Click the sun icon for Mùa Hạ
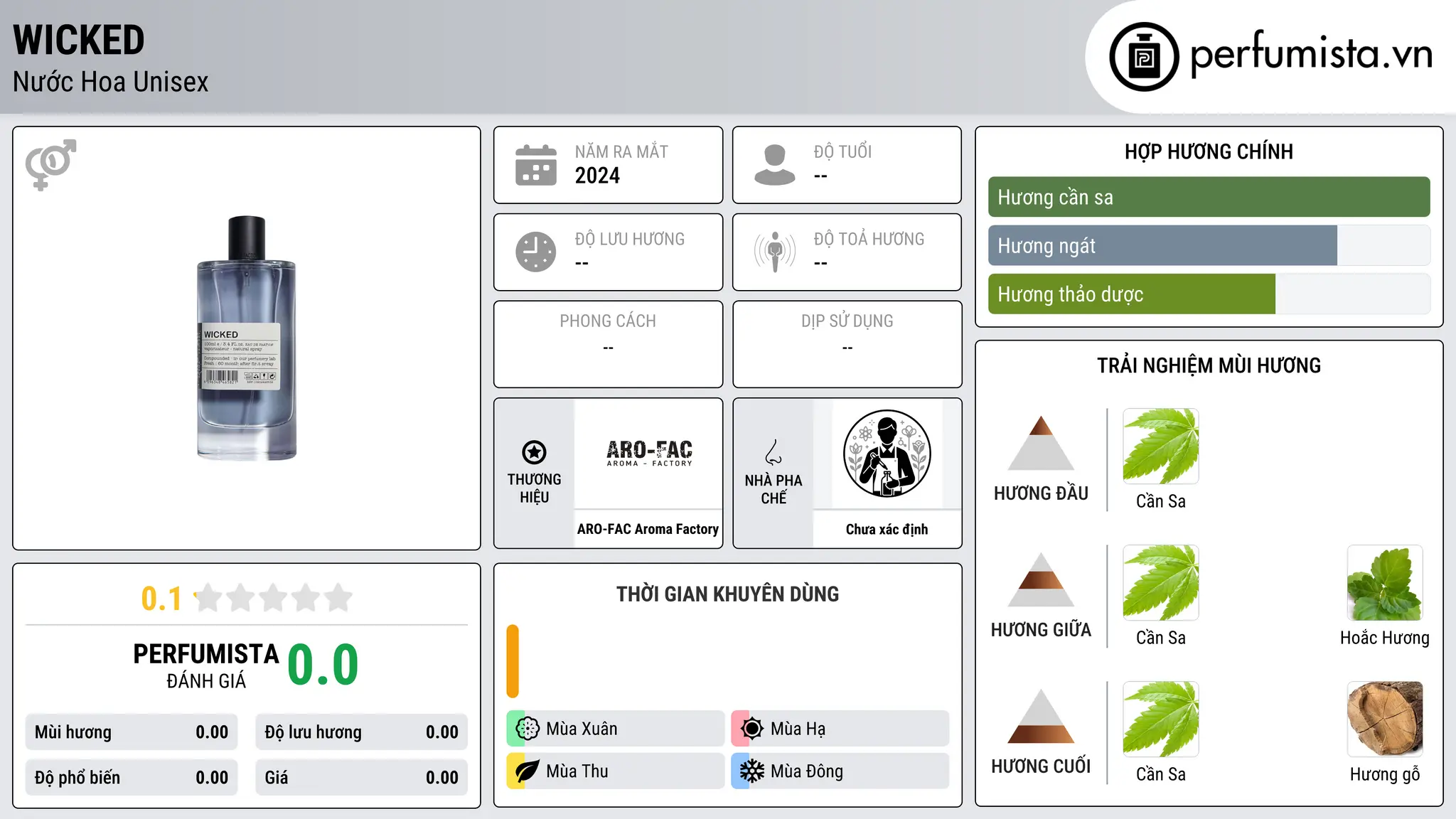Screen dimensions: 1456x819 pyautogui.click(x=751, y=729)
